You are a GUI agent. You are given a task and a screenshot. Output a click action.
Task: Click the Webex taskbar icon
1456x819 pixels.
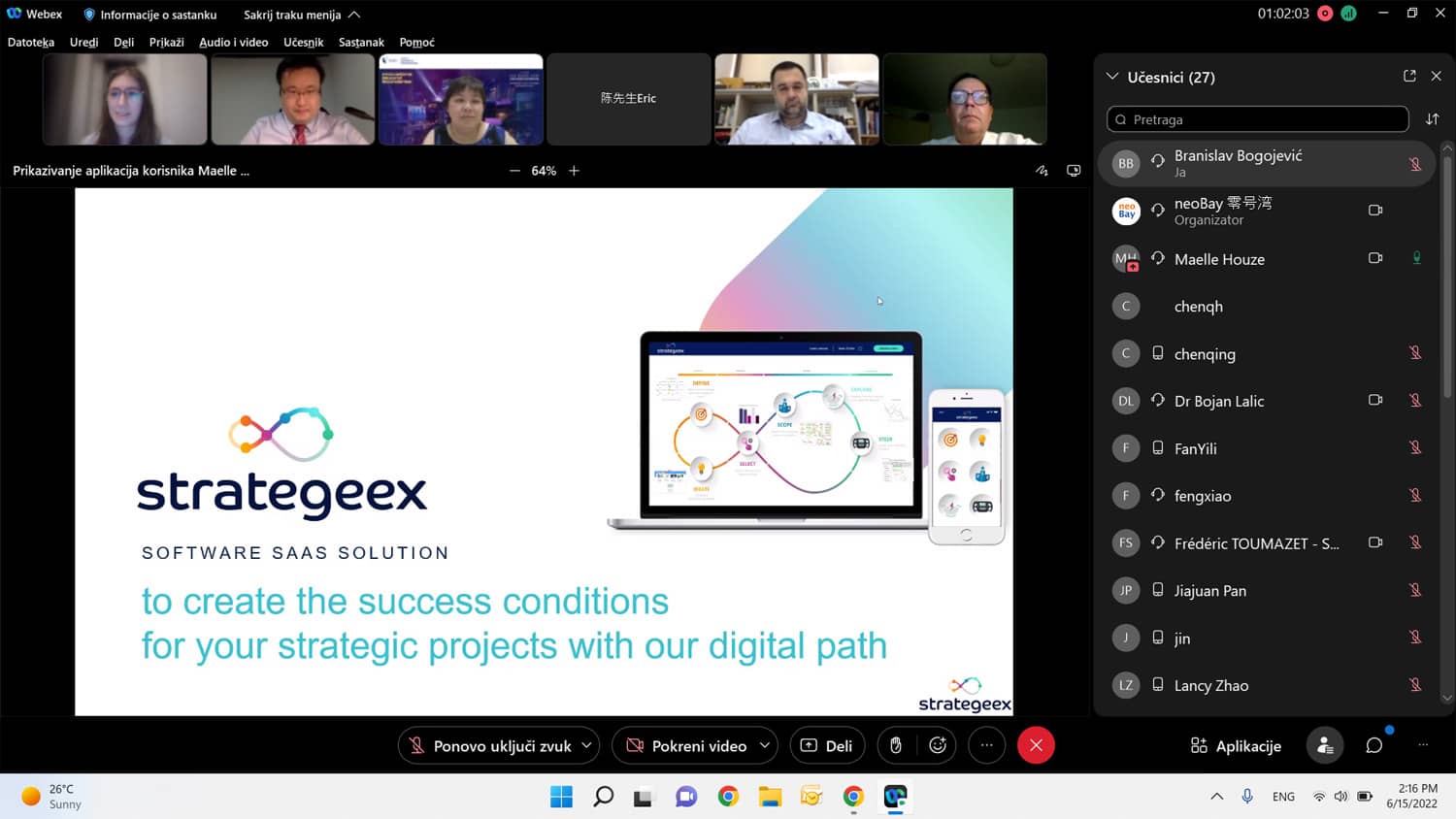pyautogui.click(x=895, y=797)
